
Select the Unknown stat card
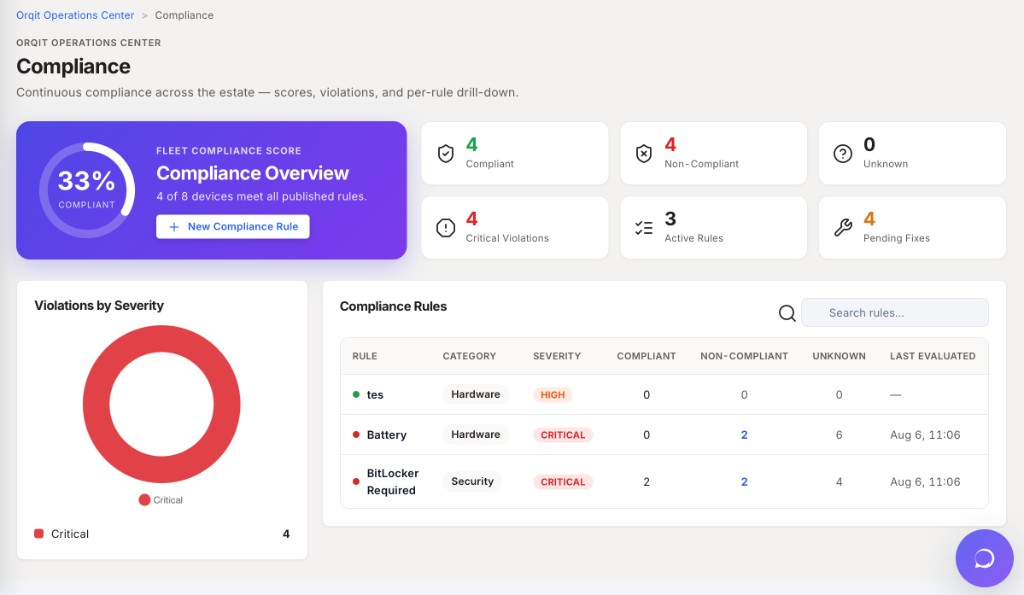pyautogui.click(x=912, y=153)
